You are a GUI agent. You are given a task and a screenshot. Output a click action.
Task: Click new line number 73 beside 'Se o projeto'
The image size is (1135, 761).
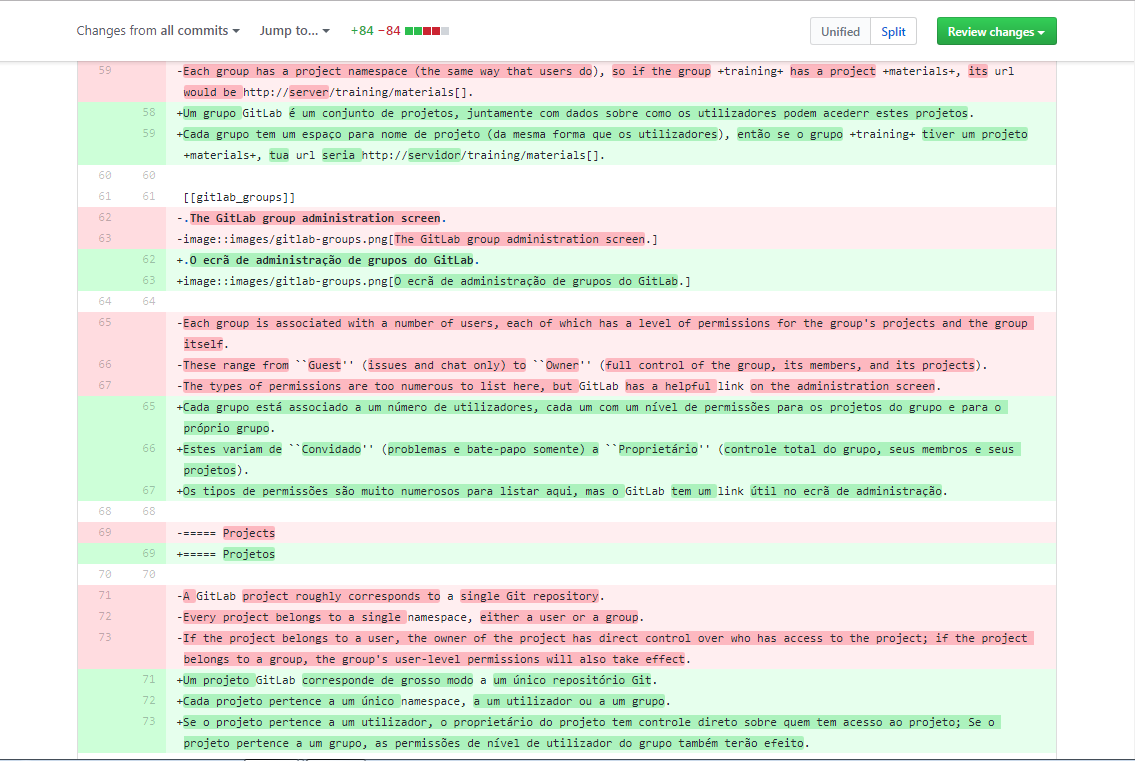point(148,721)
